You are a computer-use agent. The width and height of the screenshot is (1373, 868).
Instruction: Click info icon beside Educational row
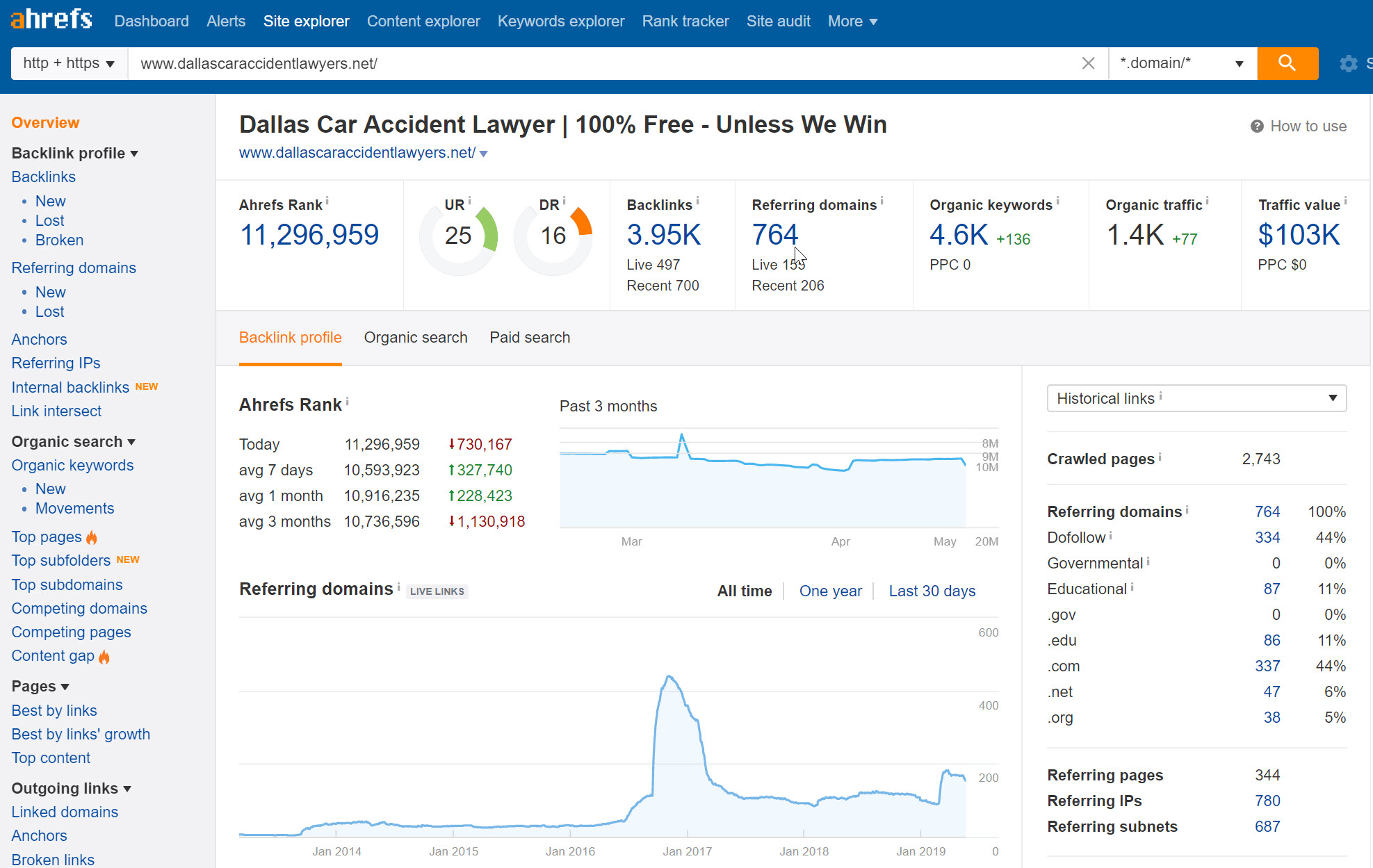click(1132, 587)
